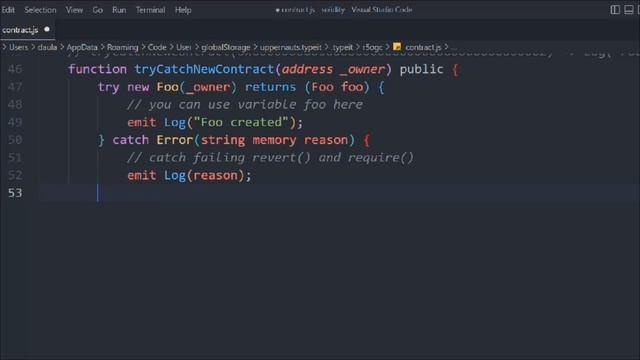Image resolution: width=640 pixels, height=360 pixels.
Task: Click the 'function' keyword on line 46
Action: (98, 69)
